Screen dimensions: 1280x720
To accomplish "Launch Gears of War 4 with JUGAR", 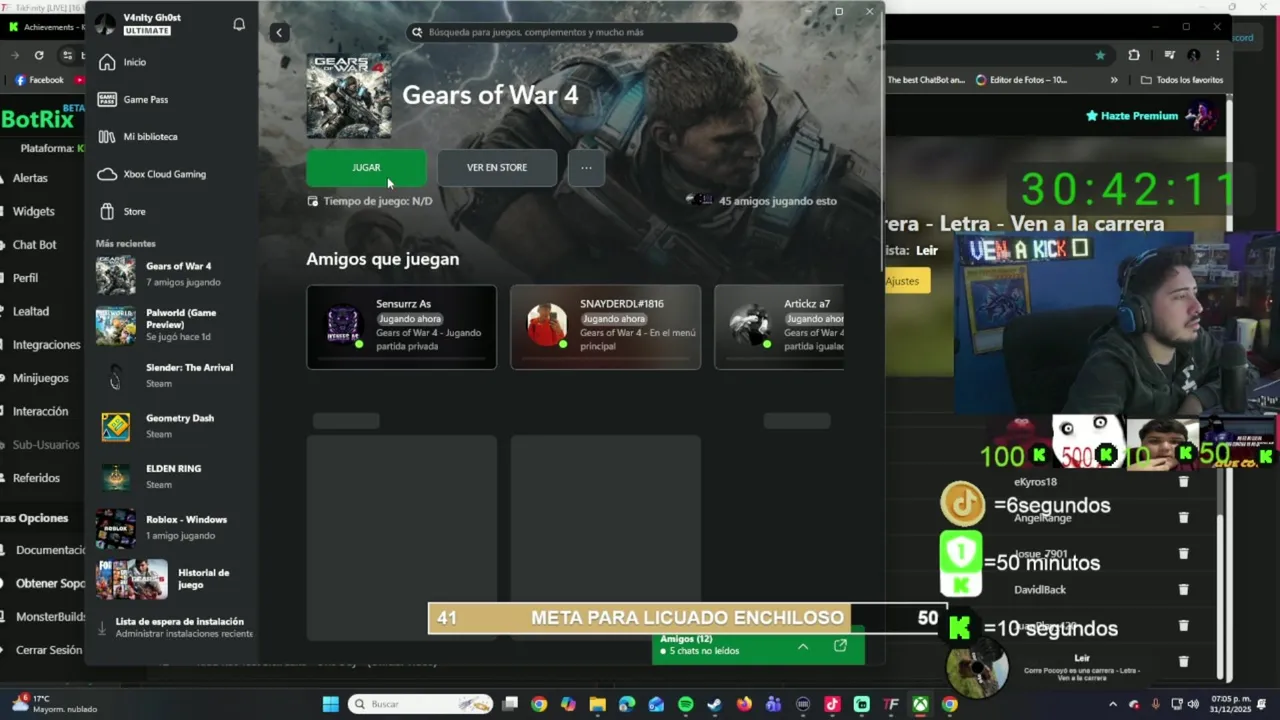I will tap(366, 167).
